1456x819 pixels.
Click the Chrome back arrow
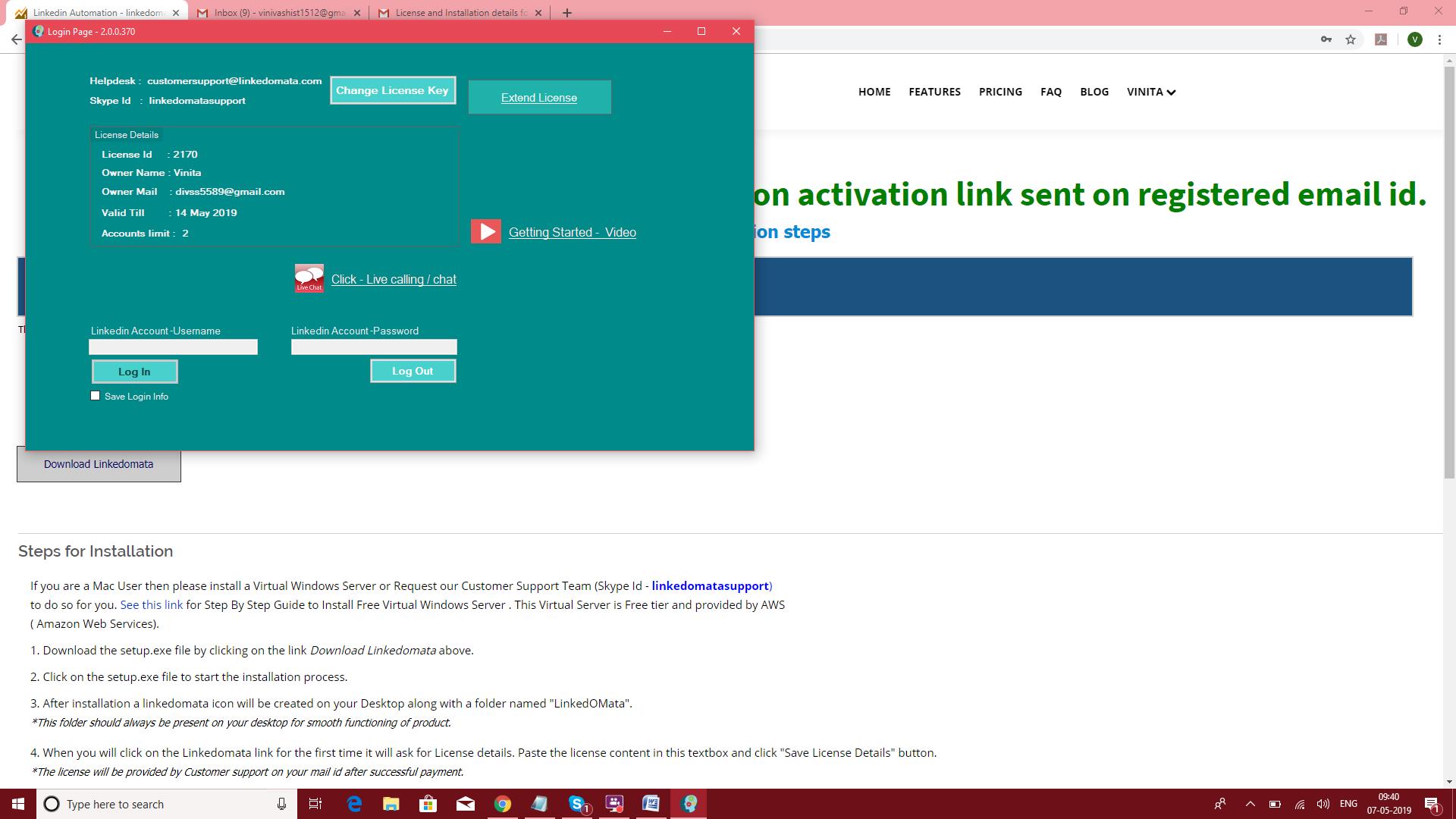coord(16,39)
